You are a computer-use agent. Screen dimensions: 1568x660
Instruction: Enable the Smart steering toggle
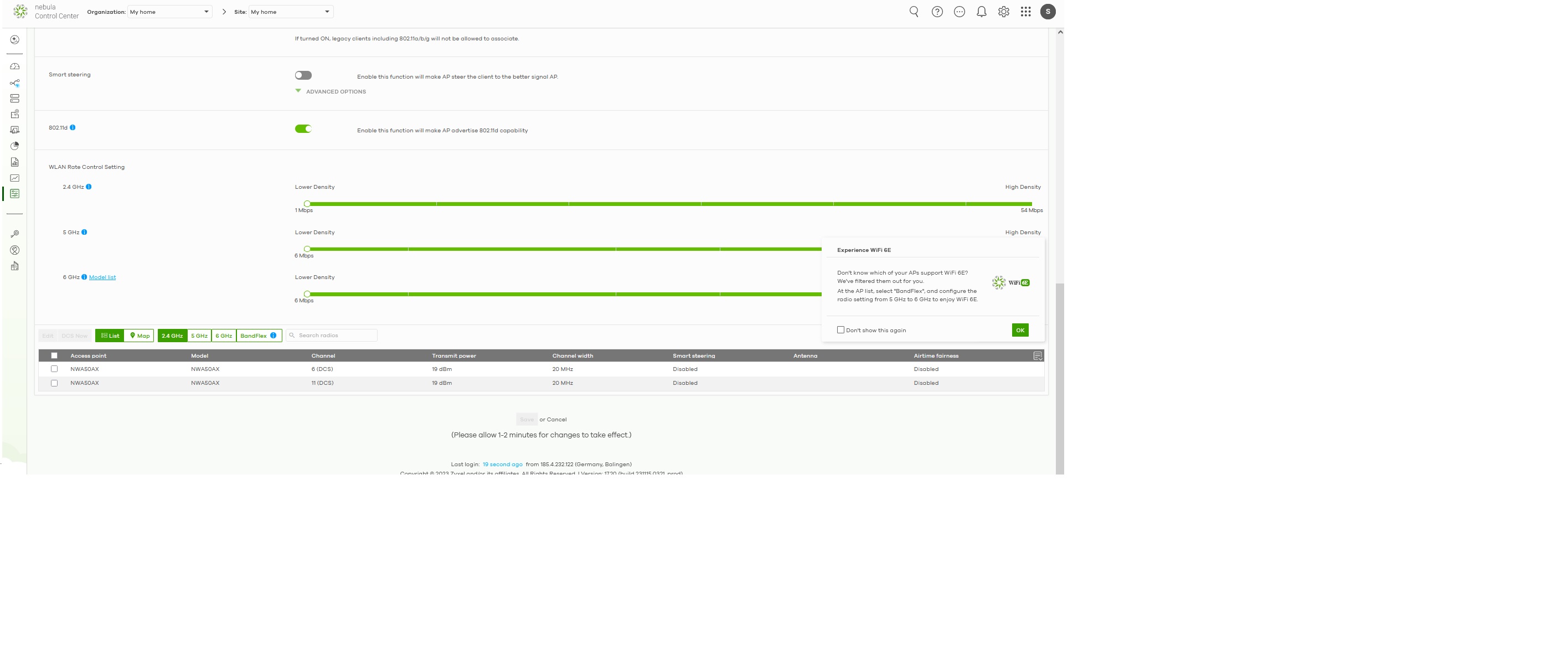pos(303,75)
